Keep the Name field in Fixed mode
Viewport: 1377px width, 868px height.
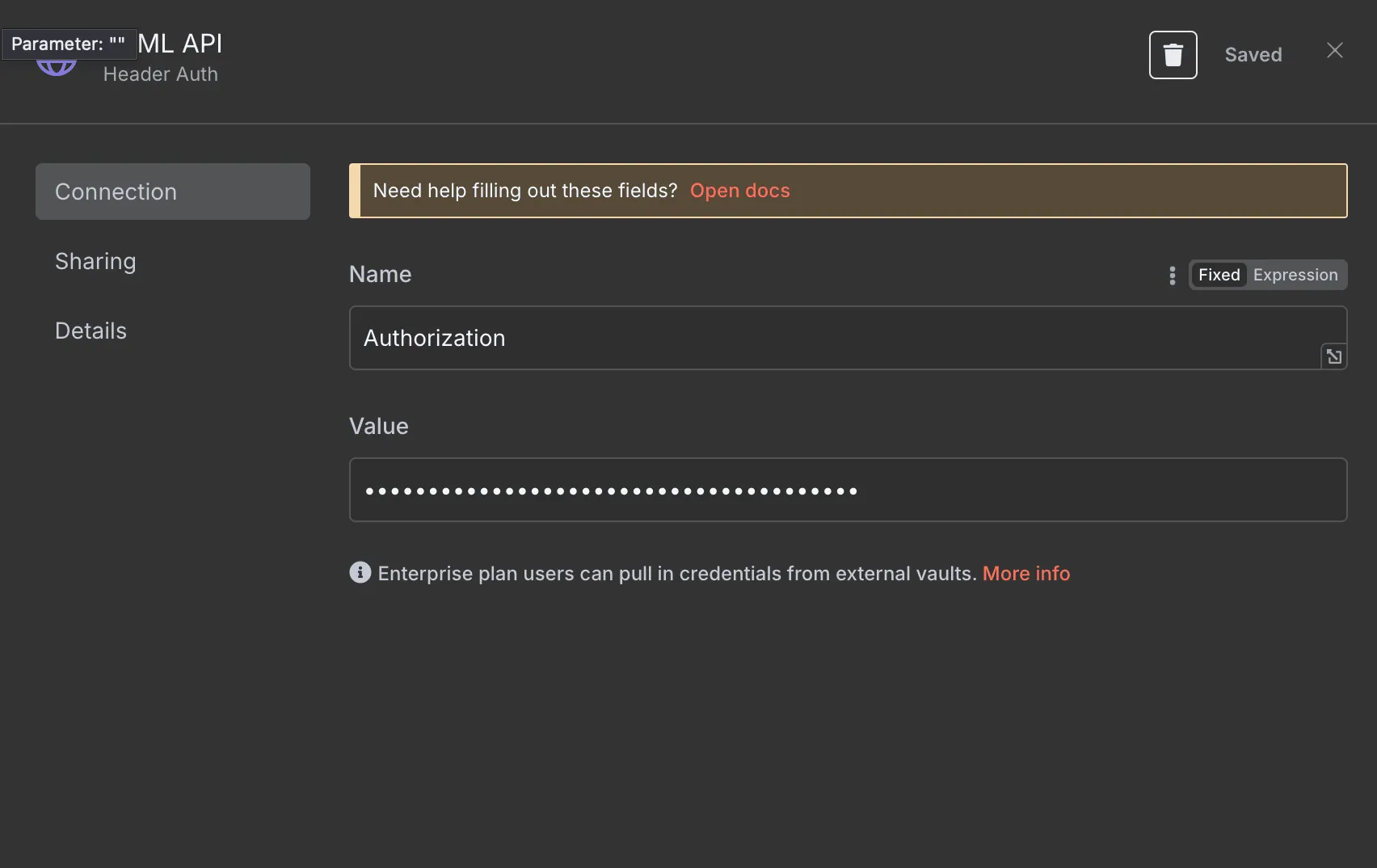(x=1219, y=275)
